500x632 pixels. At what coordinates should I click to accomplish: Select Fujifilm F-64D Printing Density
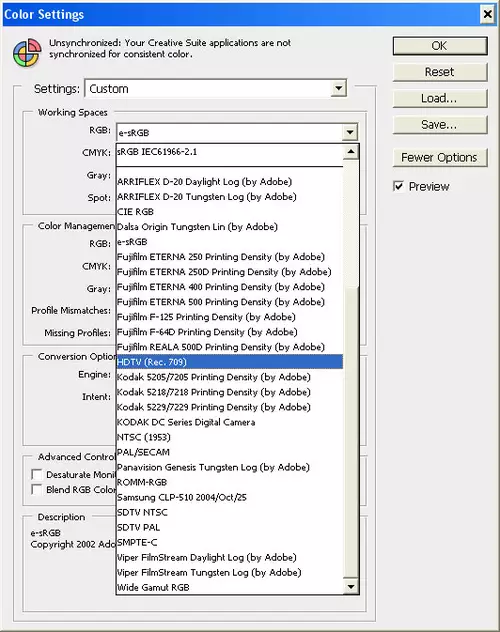tap(230, 332)
